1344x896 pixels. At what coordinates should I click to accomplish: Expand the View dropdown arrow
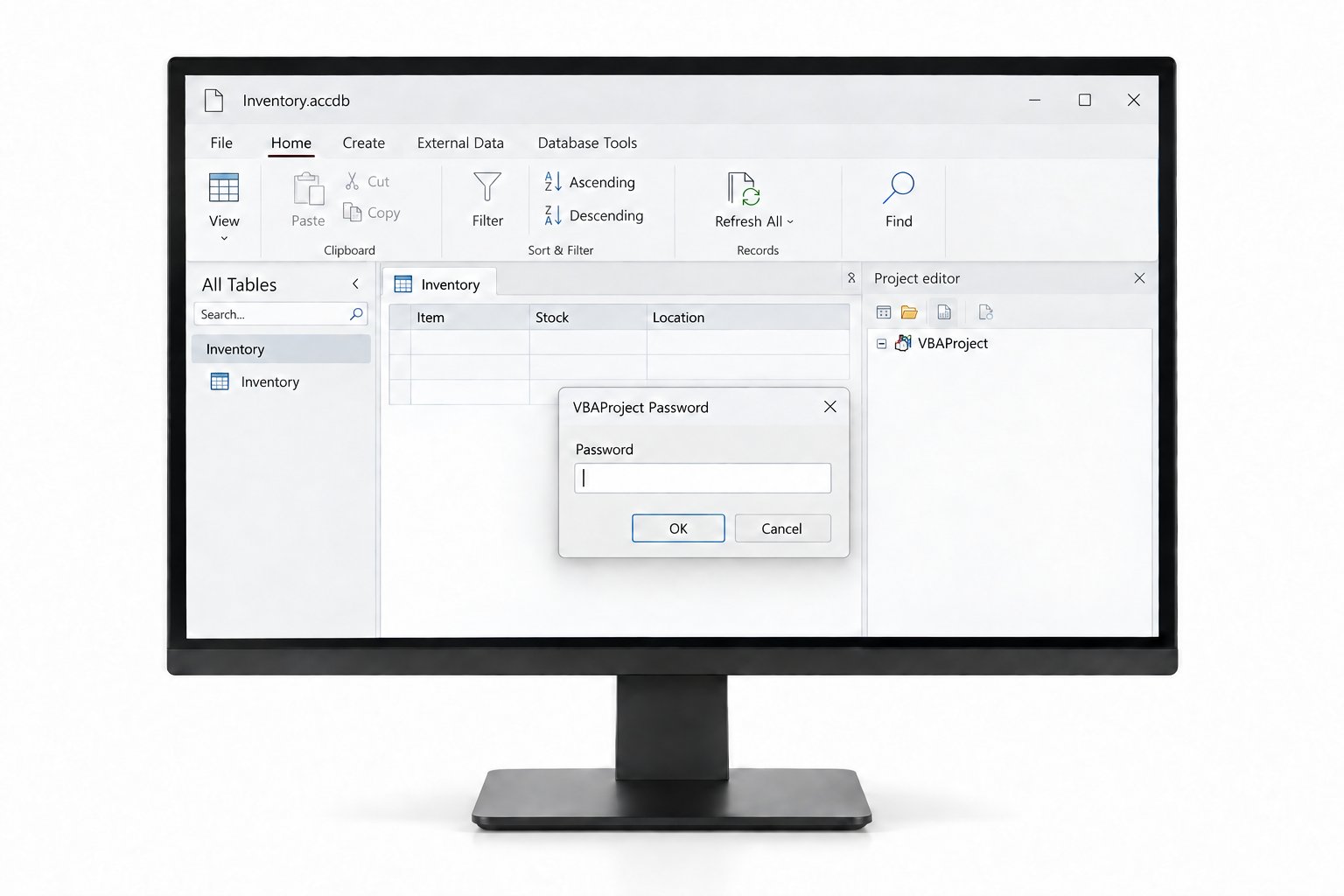[224, 238]
